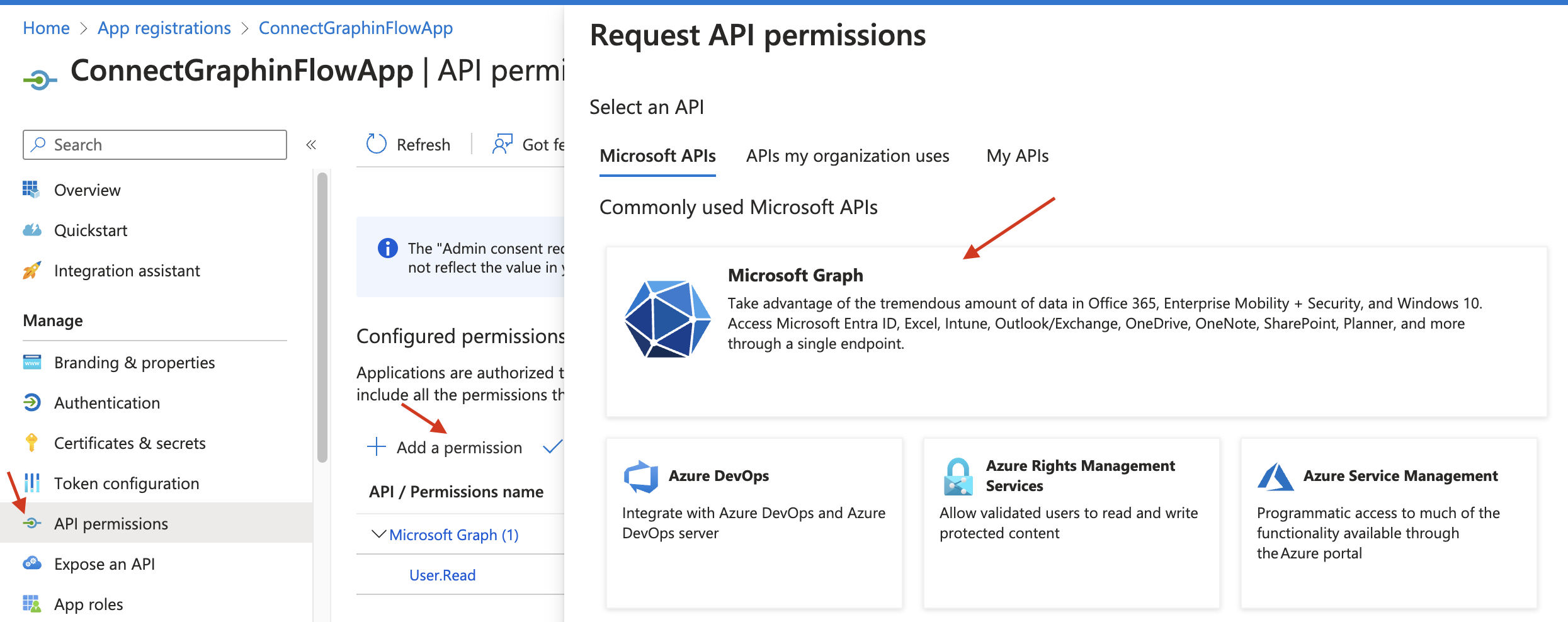This screenshot has width=1568, height=622.
Task: Click the search magnifier icon
Action: 38,144
